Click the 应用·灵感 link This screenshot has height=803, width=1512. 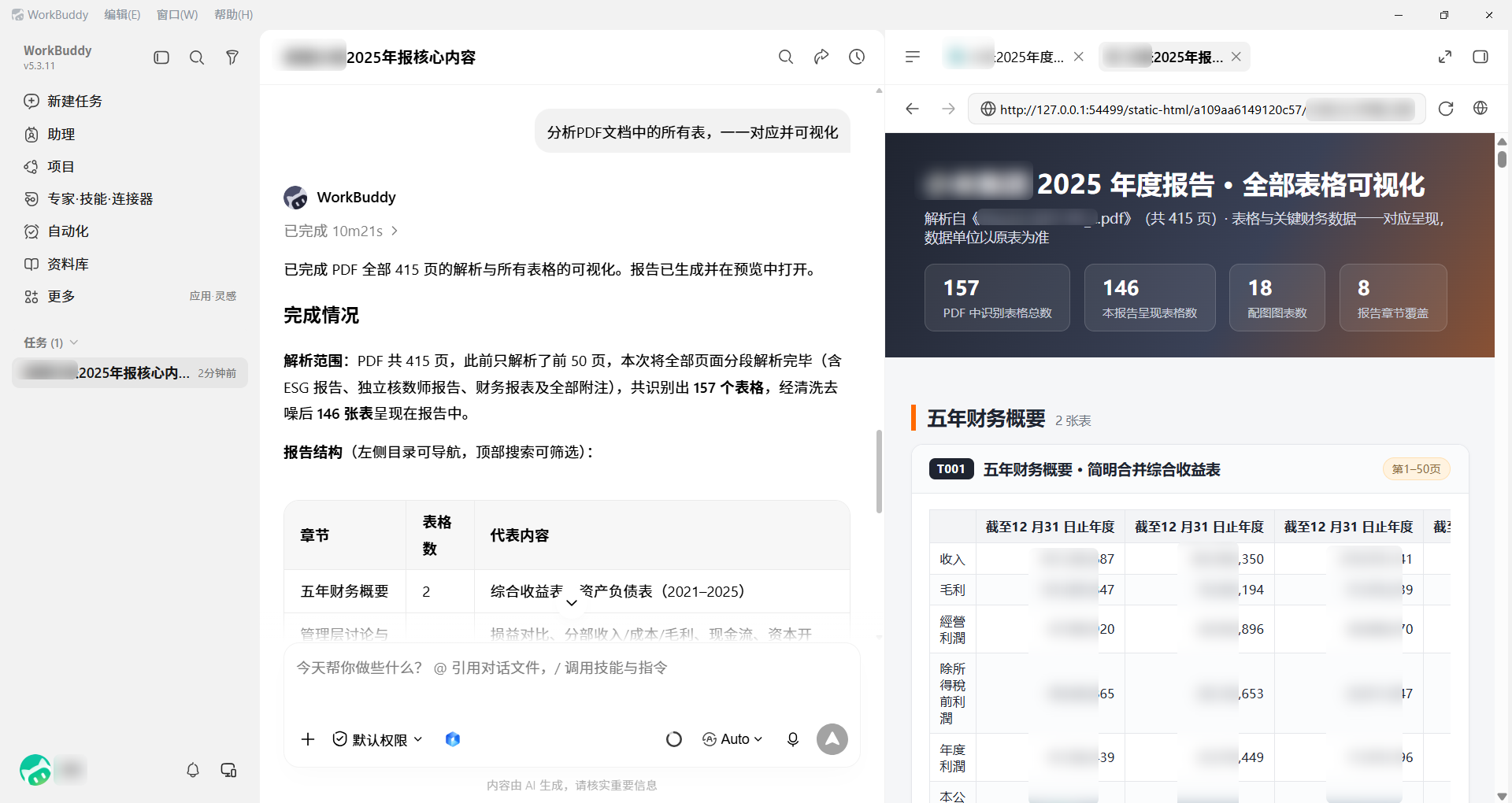(213, 296)
